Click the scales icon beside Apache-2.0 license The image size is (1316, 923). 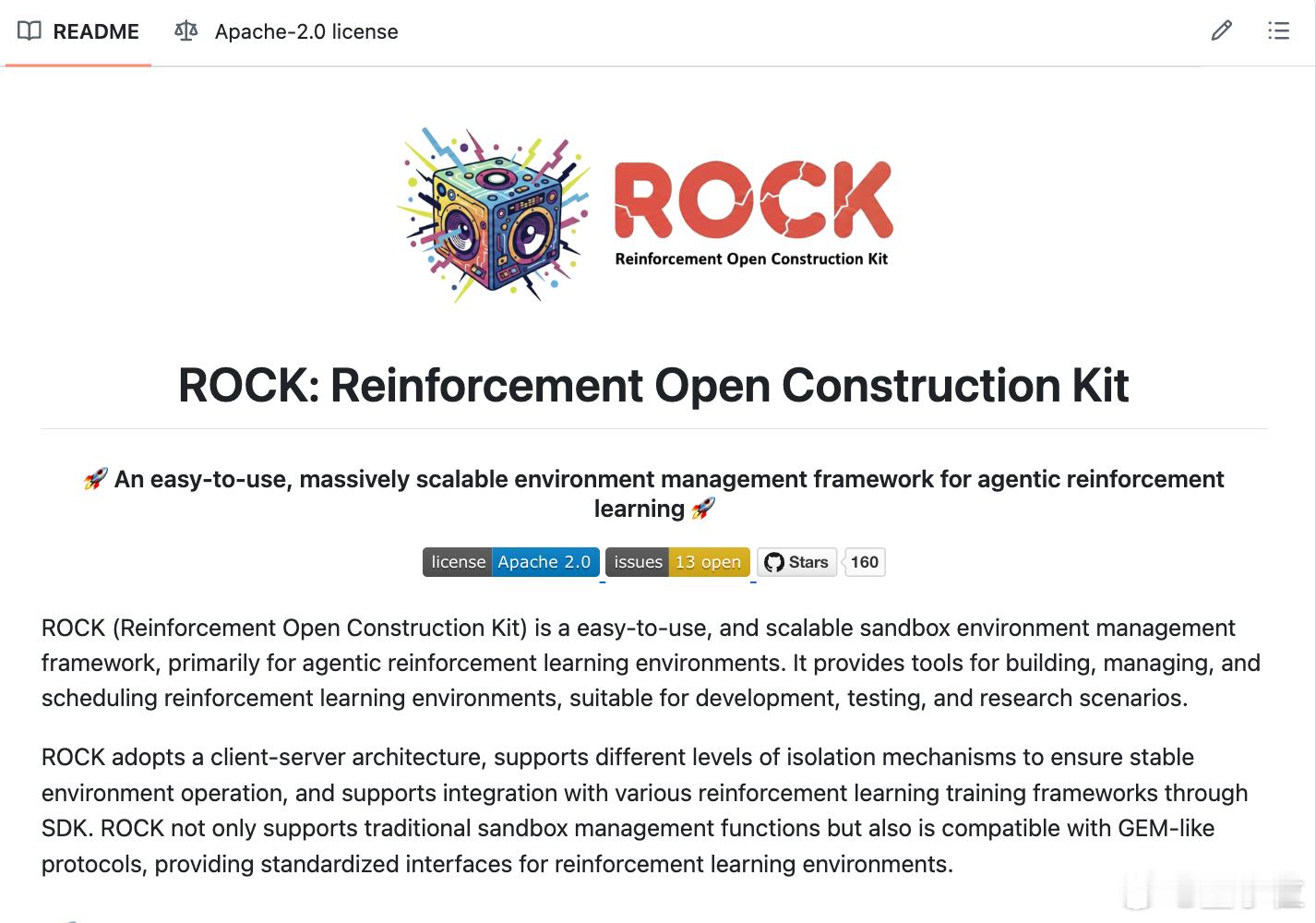click(185, 31)
